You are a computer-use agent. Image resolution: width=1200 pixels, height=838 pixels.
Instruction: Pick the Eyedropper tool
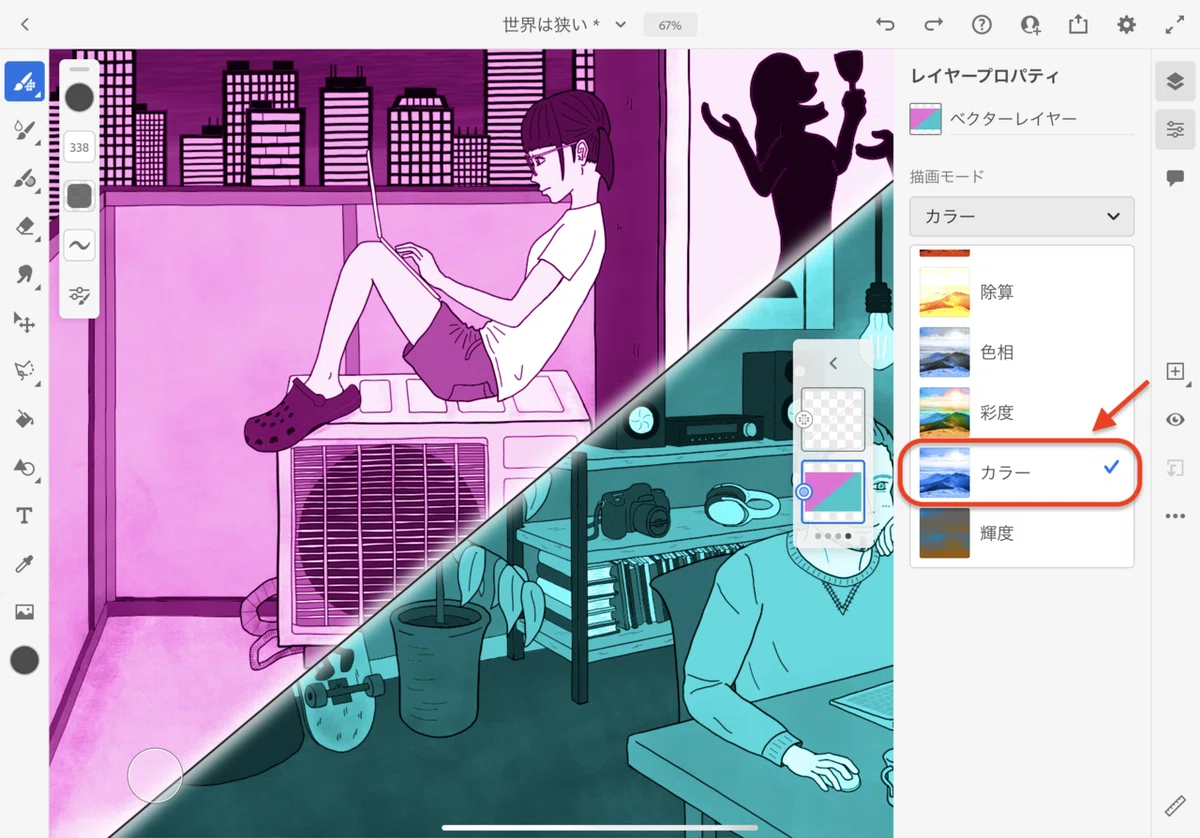coord(24,564)
